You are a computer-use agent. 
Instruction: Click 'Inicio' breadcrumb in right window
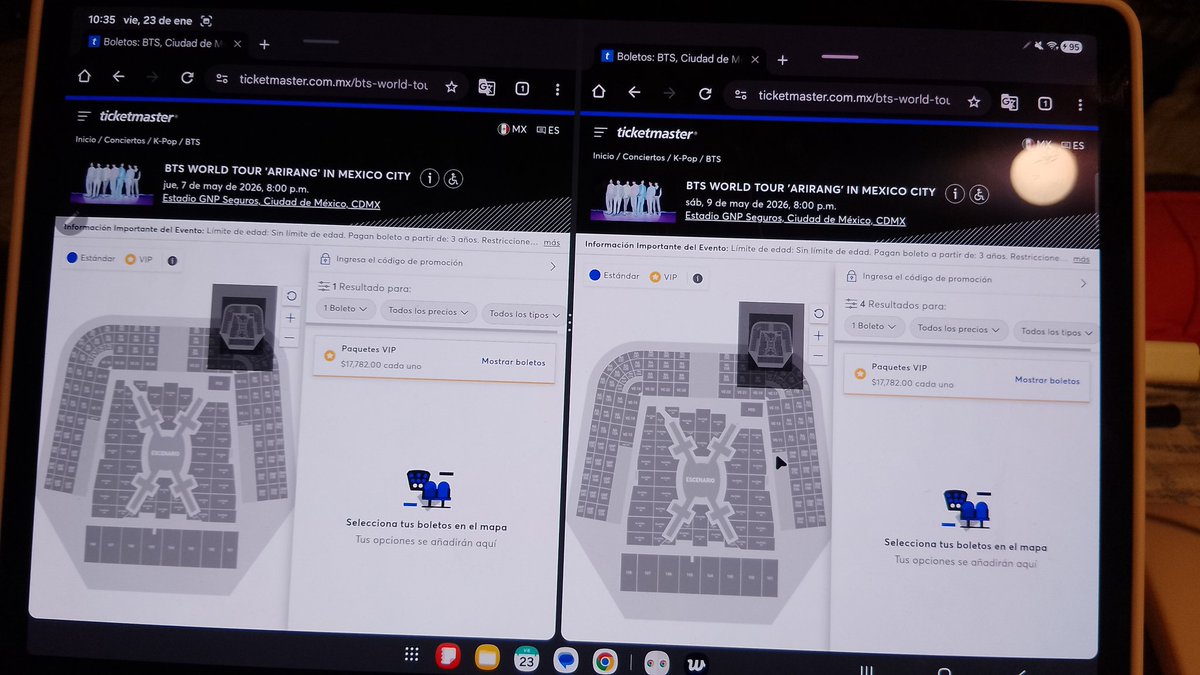tap(603, 156)
